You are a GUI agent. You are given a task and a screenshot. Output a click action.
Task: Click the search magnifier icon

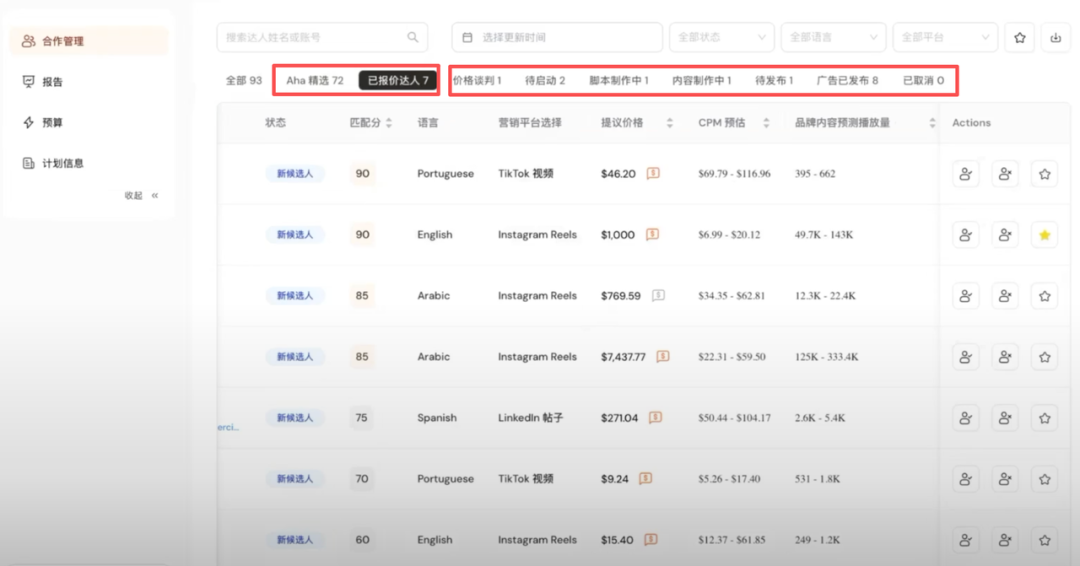[413, 37]
